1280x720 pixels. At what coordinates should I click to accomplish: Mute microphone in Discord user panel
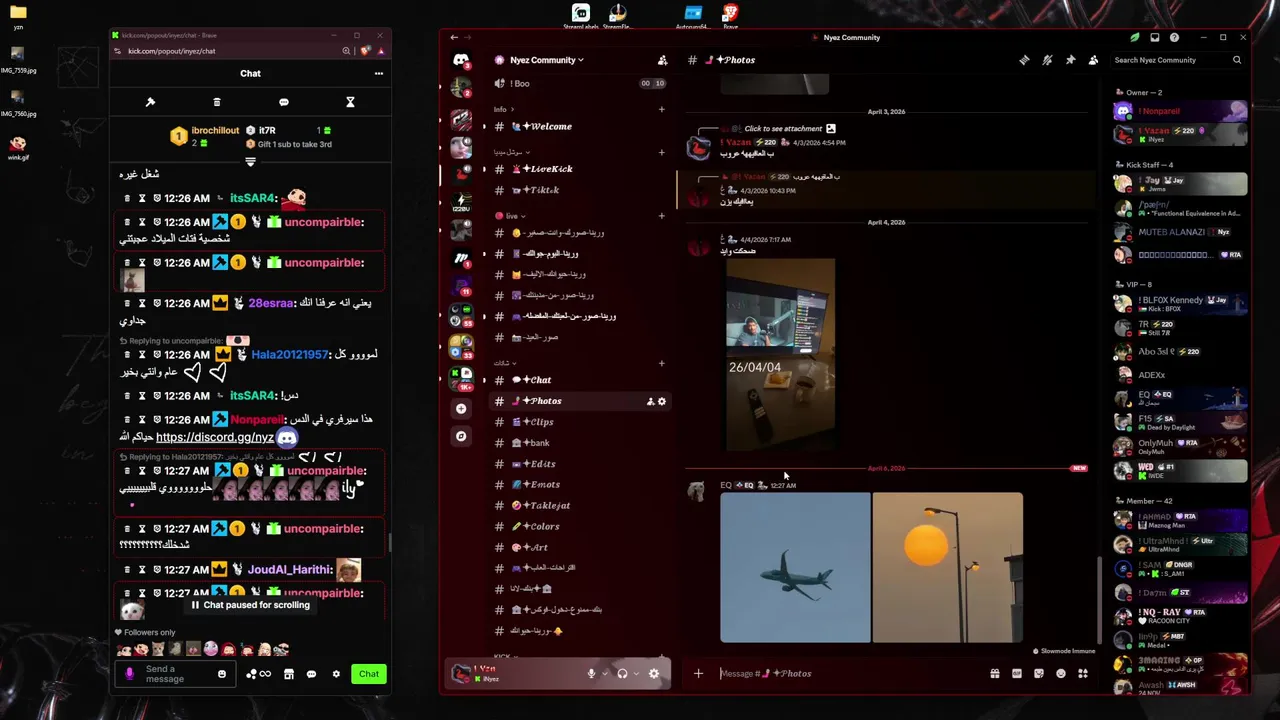pos(591,673)
